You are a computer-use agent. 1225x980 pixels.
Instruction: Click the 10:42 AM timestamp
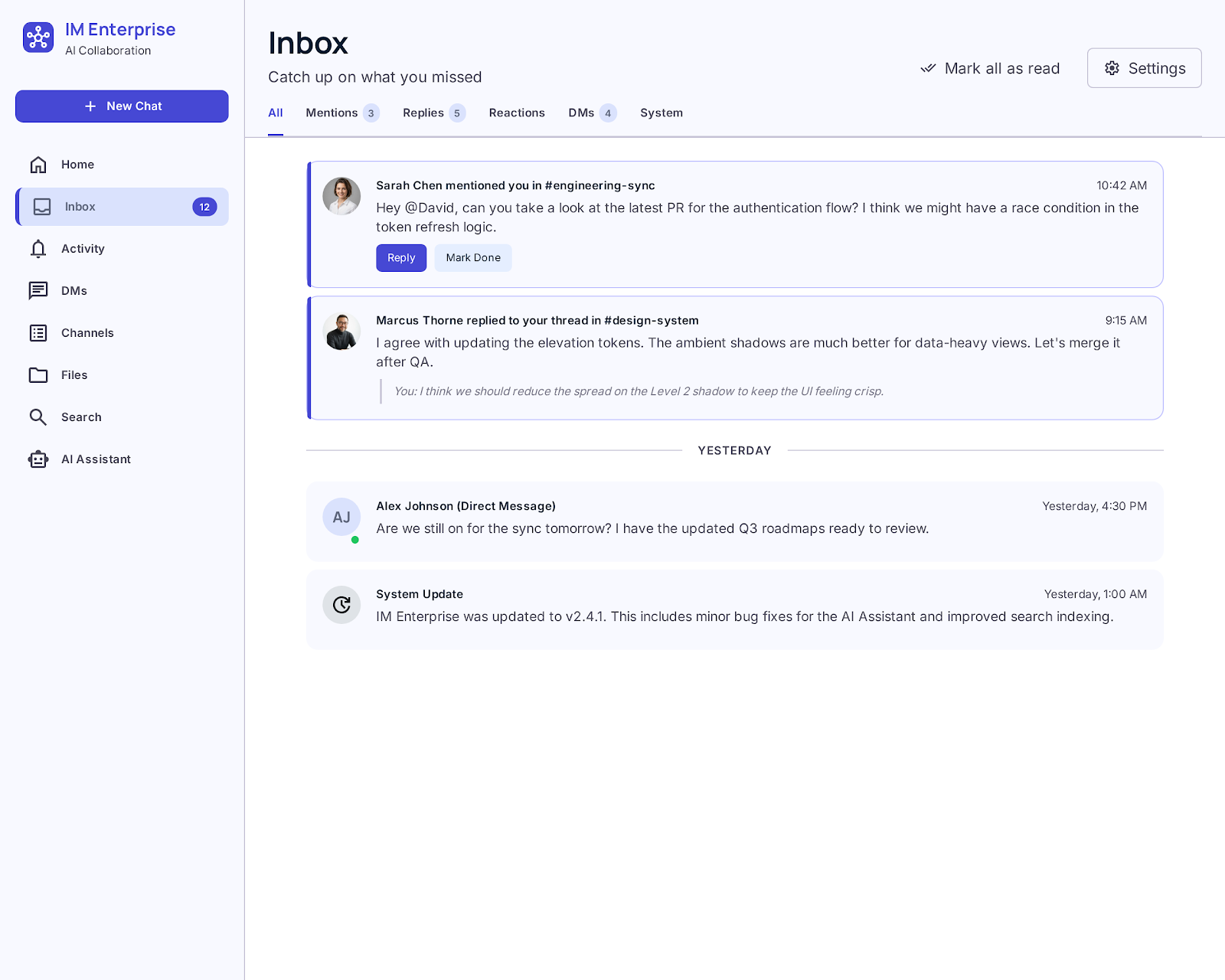pyautogui.click(x=1122, y=185)
